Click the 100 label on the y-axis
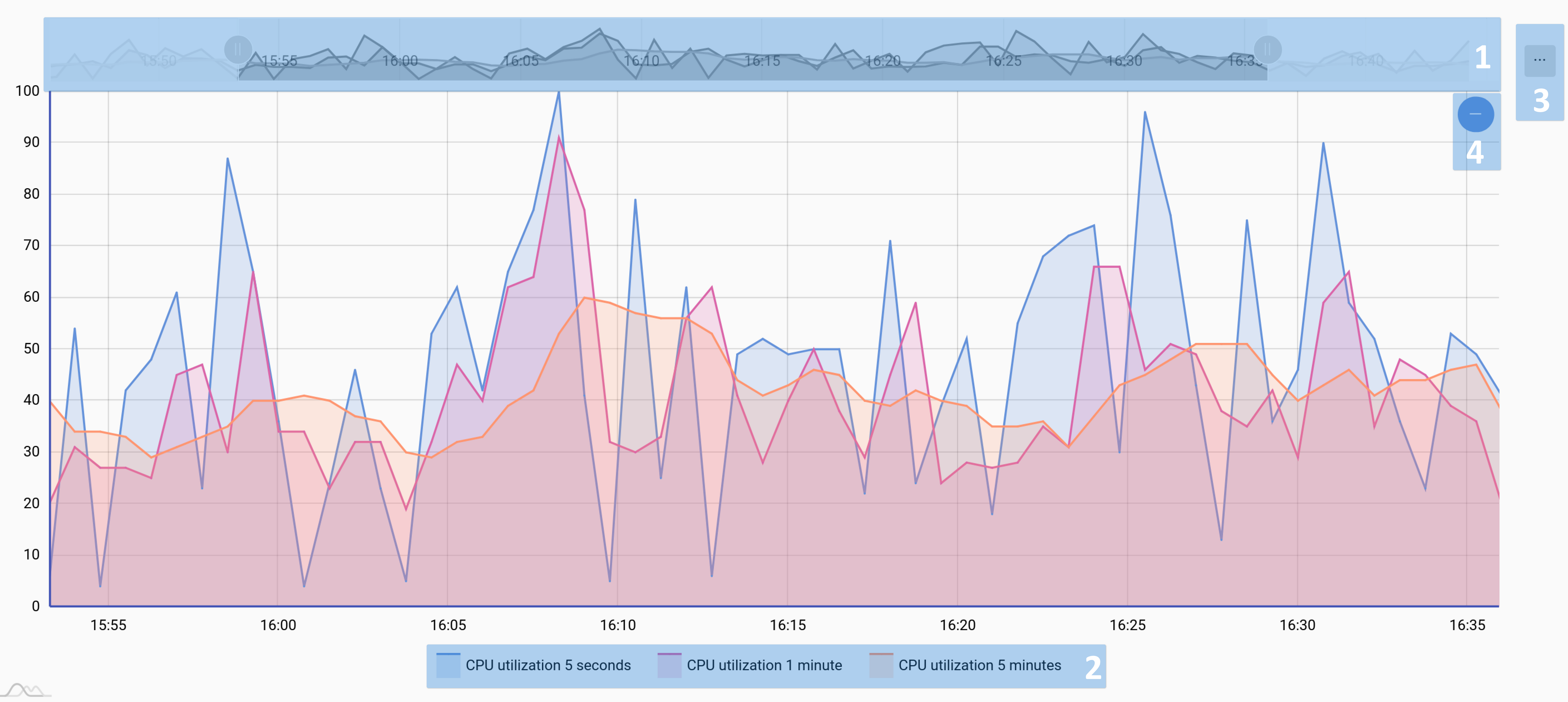The width and height of the screenshot is (1568, 702). point(27,91)
